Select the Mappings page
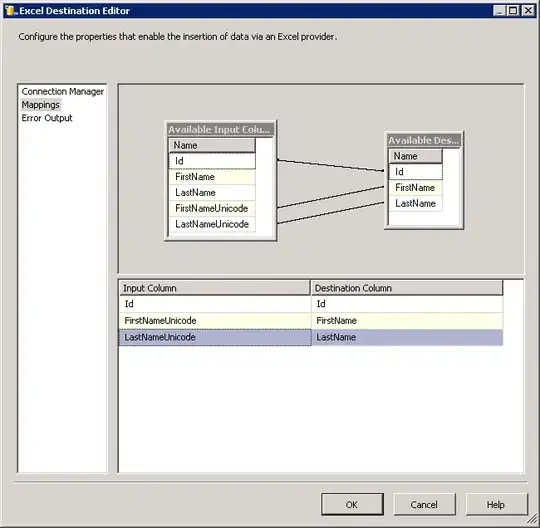The width and height of the screenshot is (540, 528). (x=41, y=105)
